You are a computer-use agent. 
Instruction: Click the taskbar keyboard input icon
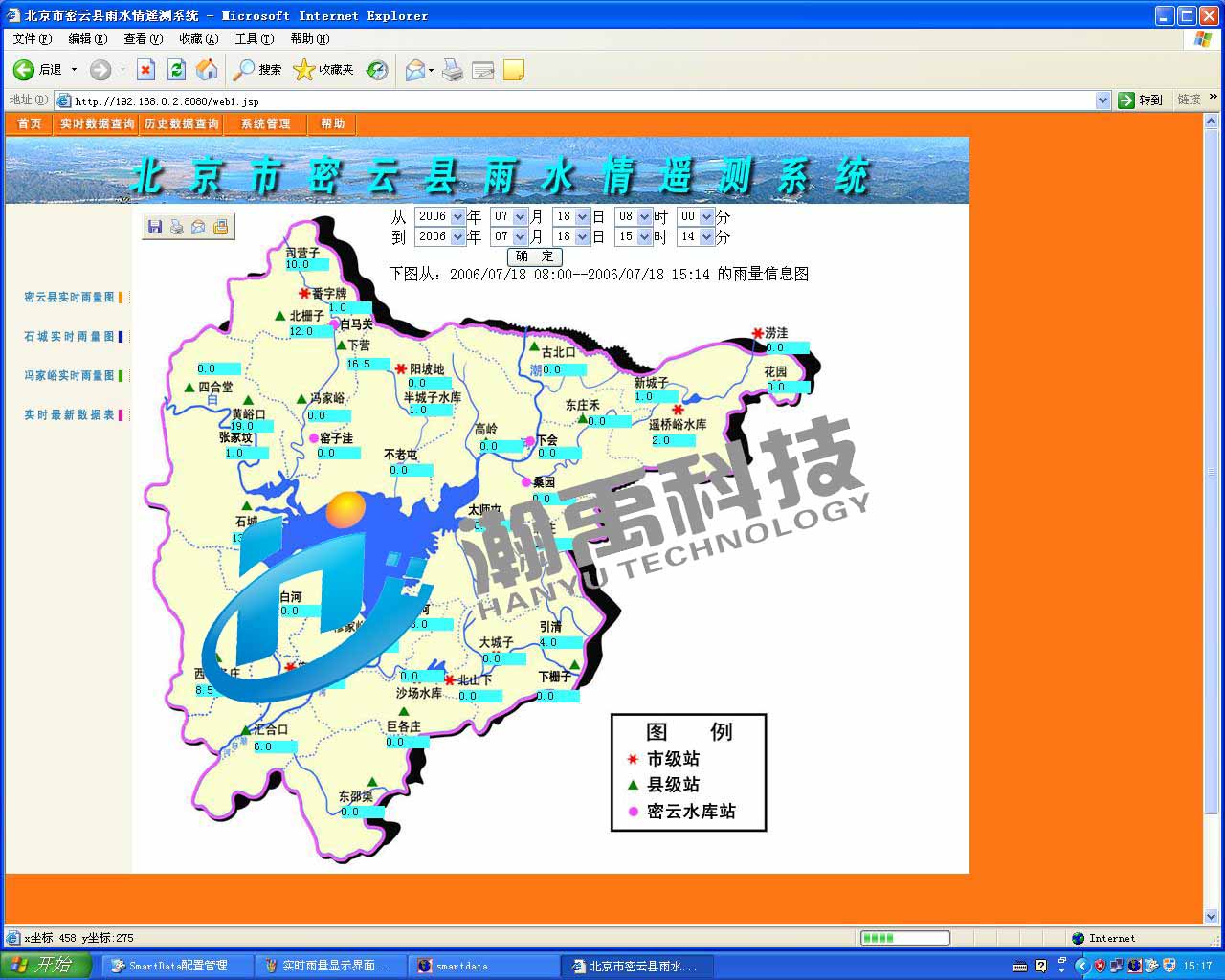coord(1020,966)
